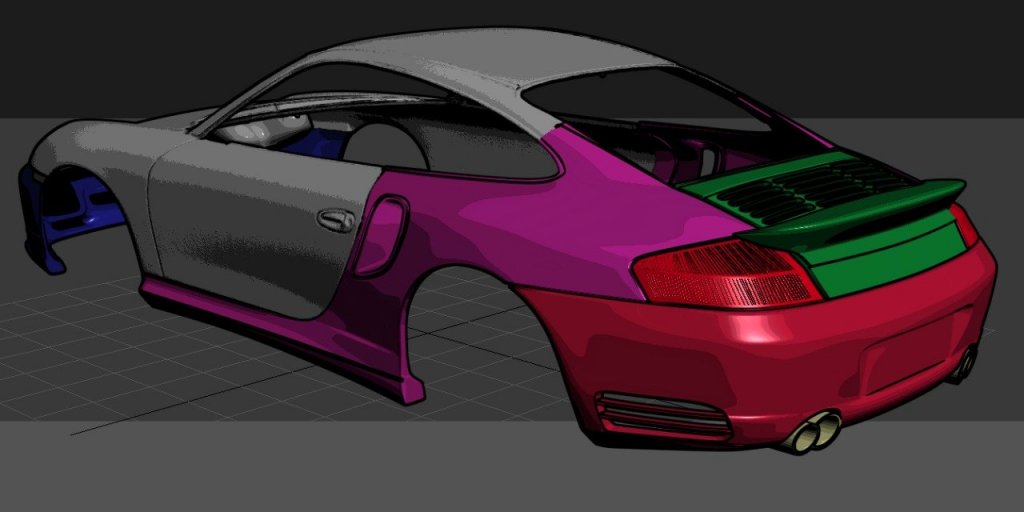Select the blue interior behind the windshield

click(x=310, y=142)
